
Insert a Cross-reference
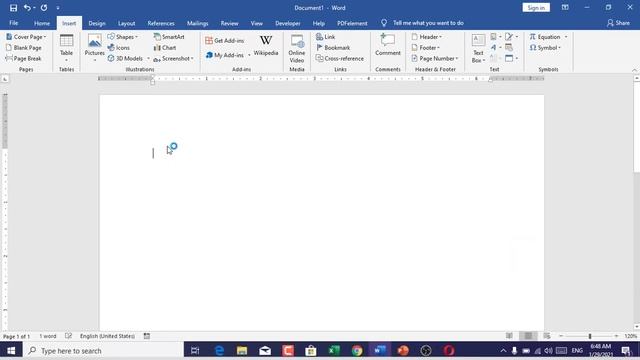(x=340, y=58)
